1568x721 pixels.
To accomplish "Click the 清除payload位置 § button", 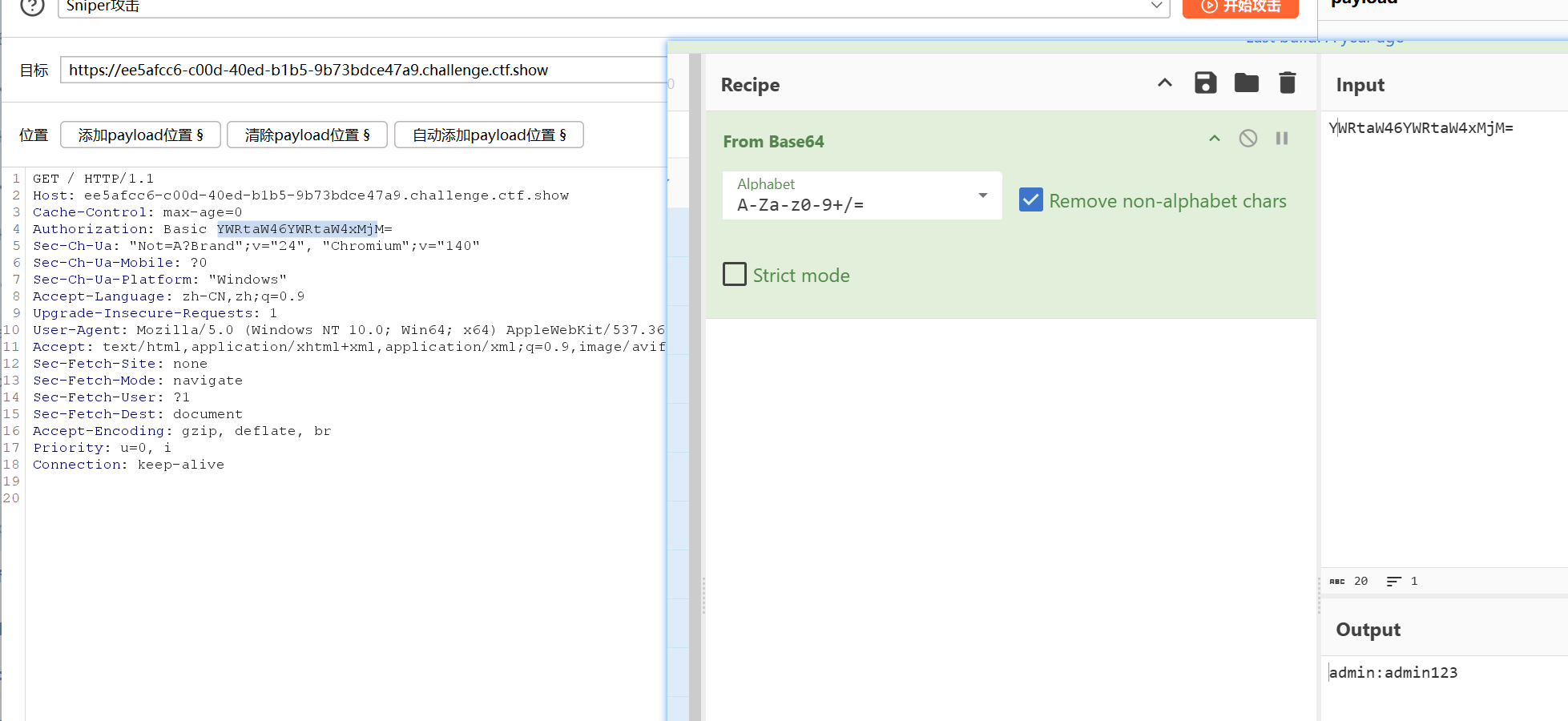I will click(x=307, y=135).
